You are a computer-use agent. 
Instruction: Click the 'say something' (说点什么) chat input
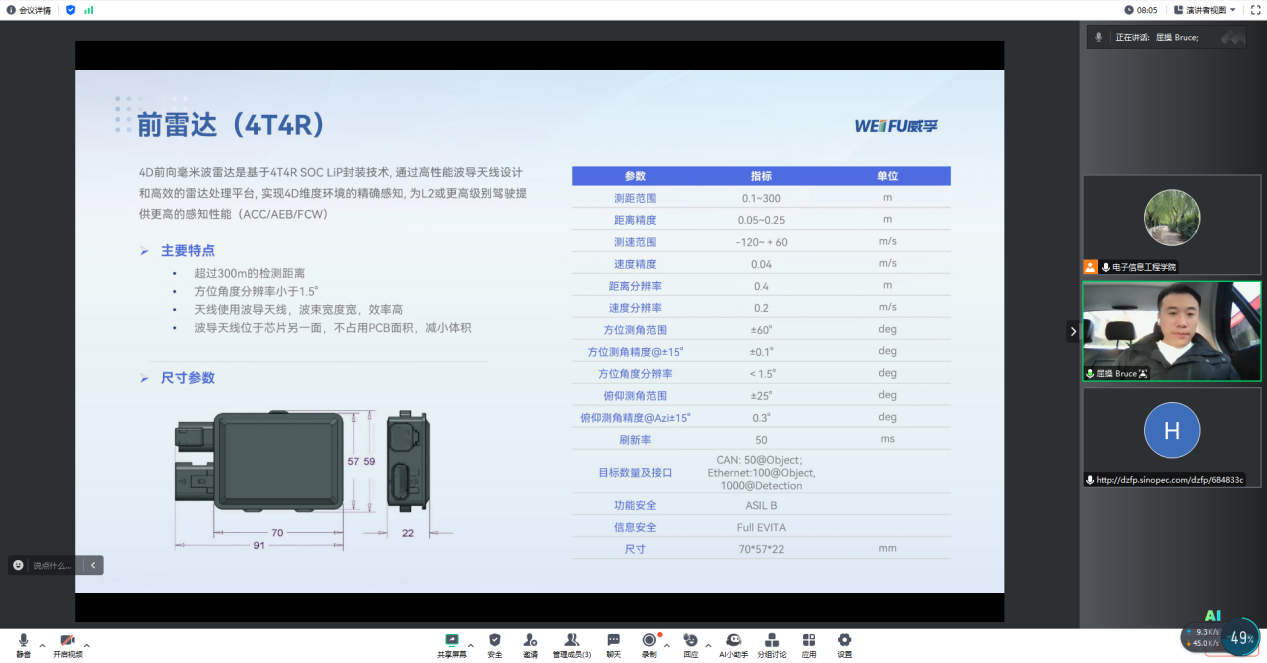[50, 565]
